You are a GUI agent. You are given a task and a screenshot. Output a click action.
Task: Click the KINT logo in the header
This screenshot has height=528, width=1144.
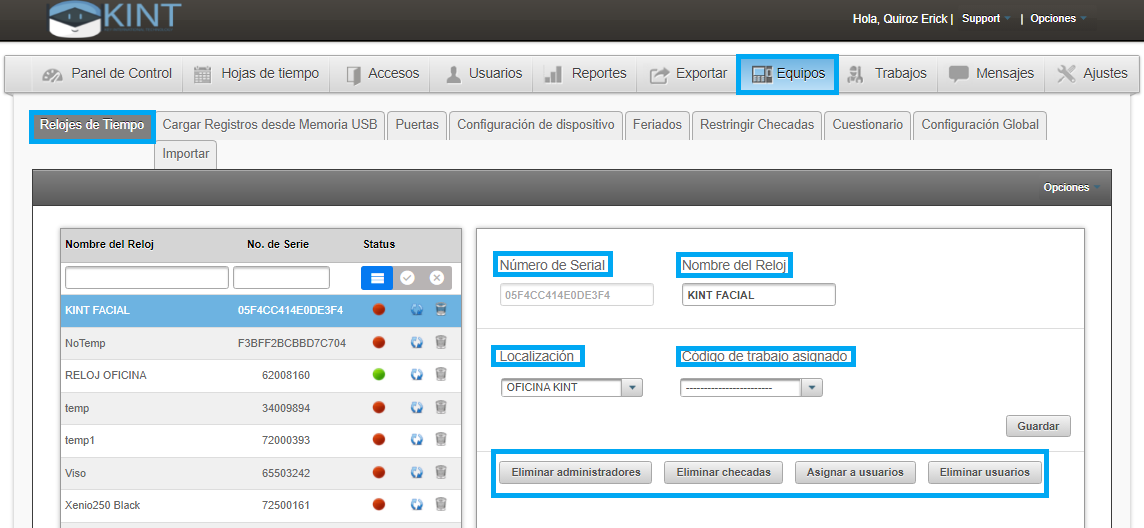[115, 18]
